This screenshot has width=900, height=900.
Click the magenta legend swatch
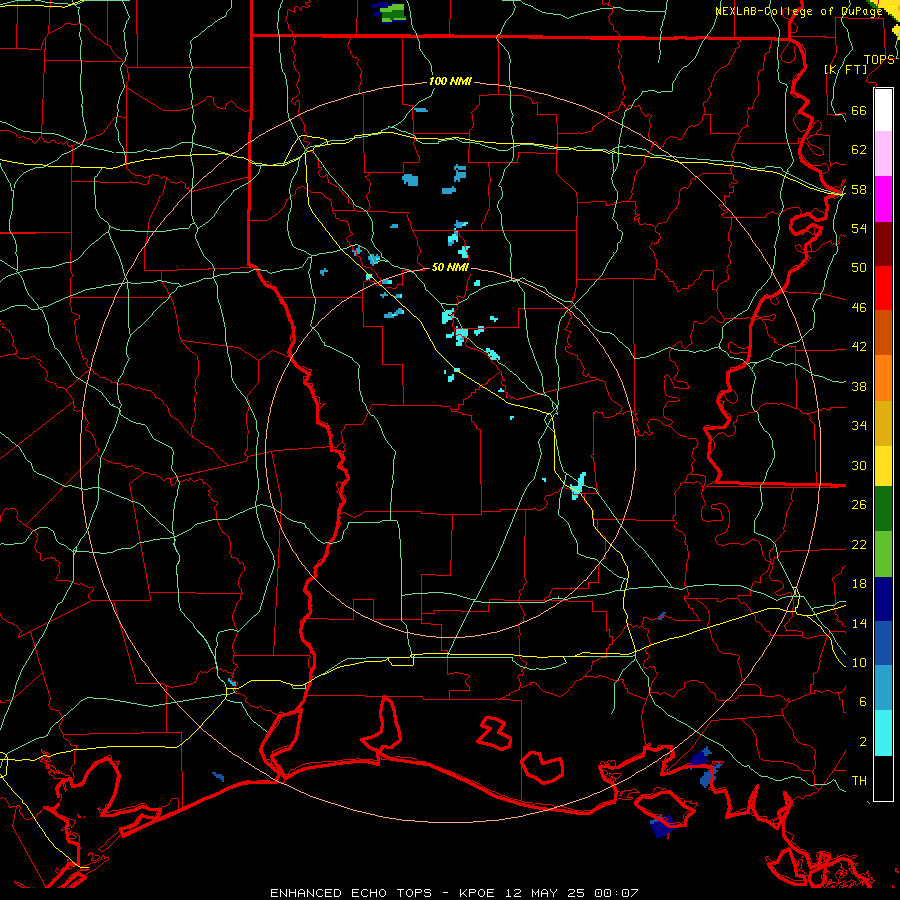[x=883, y=199]
